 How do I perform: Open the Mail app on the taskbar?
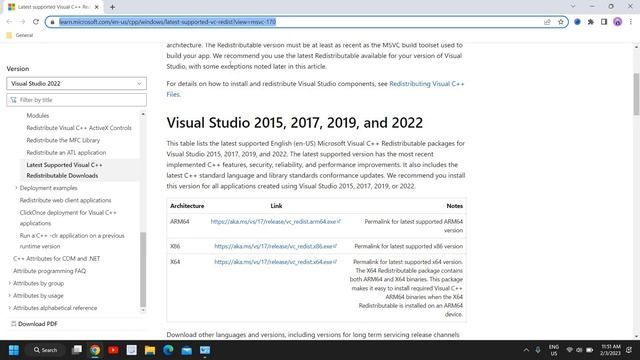click(187, 350)
